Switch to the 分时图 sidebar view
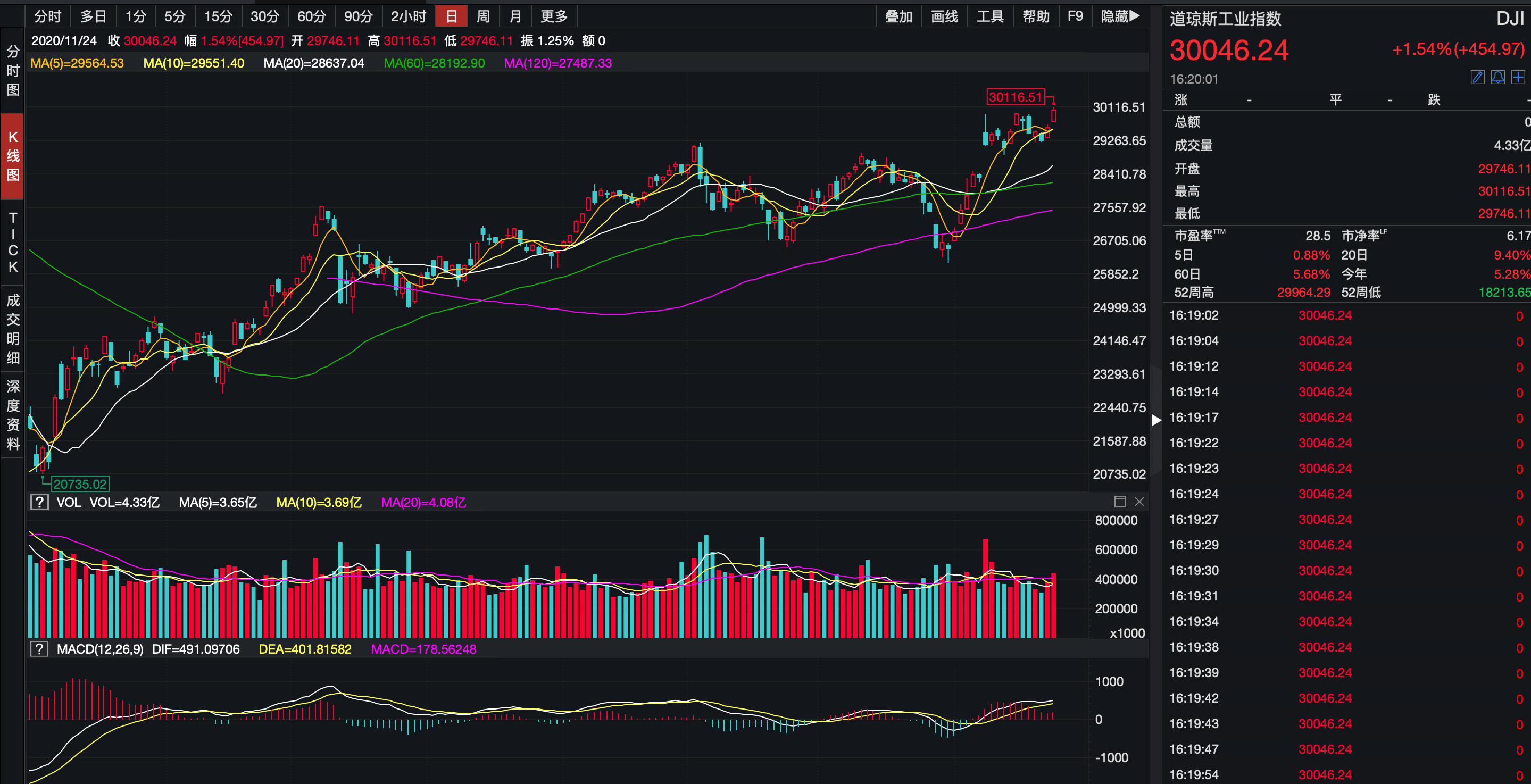The height and width of the screenshot is (784, 1531). pyautogui.click(x=12, y=70)
